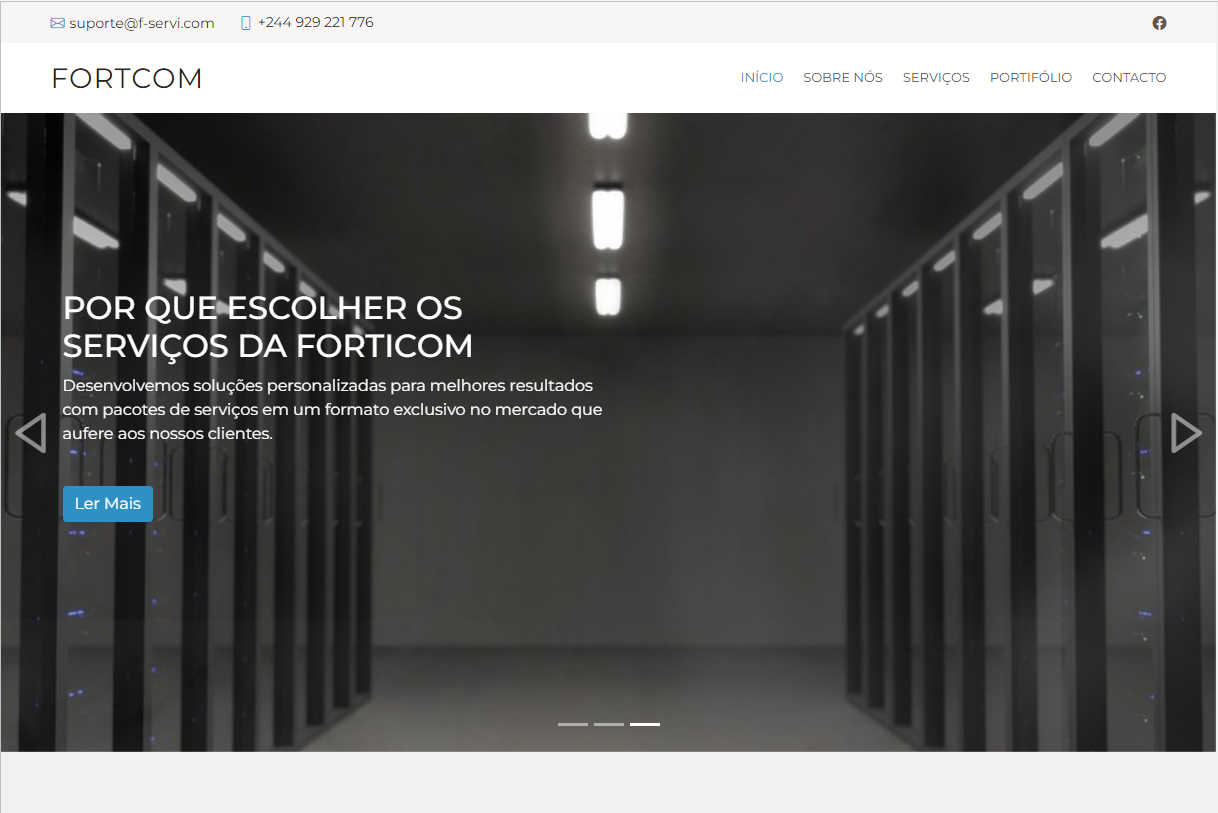Click the 'POR QUE ESCOLHER OS SERVIÇOS' heading
Screen dimensions: 1218x813
pos(268,326)
